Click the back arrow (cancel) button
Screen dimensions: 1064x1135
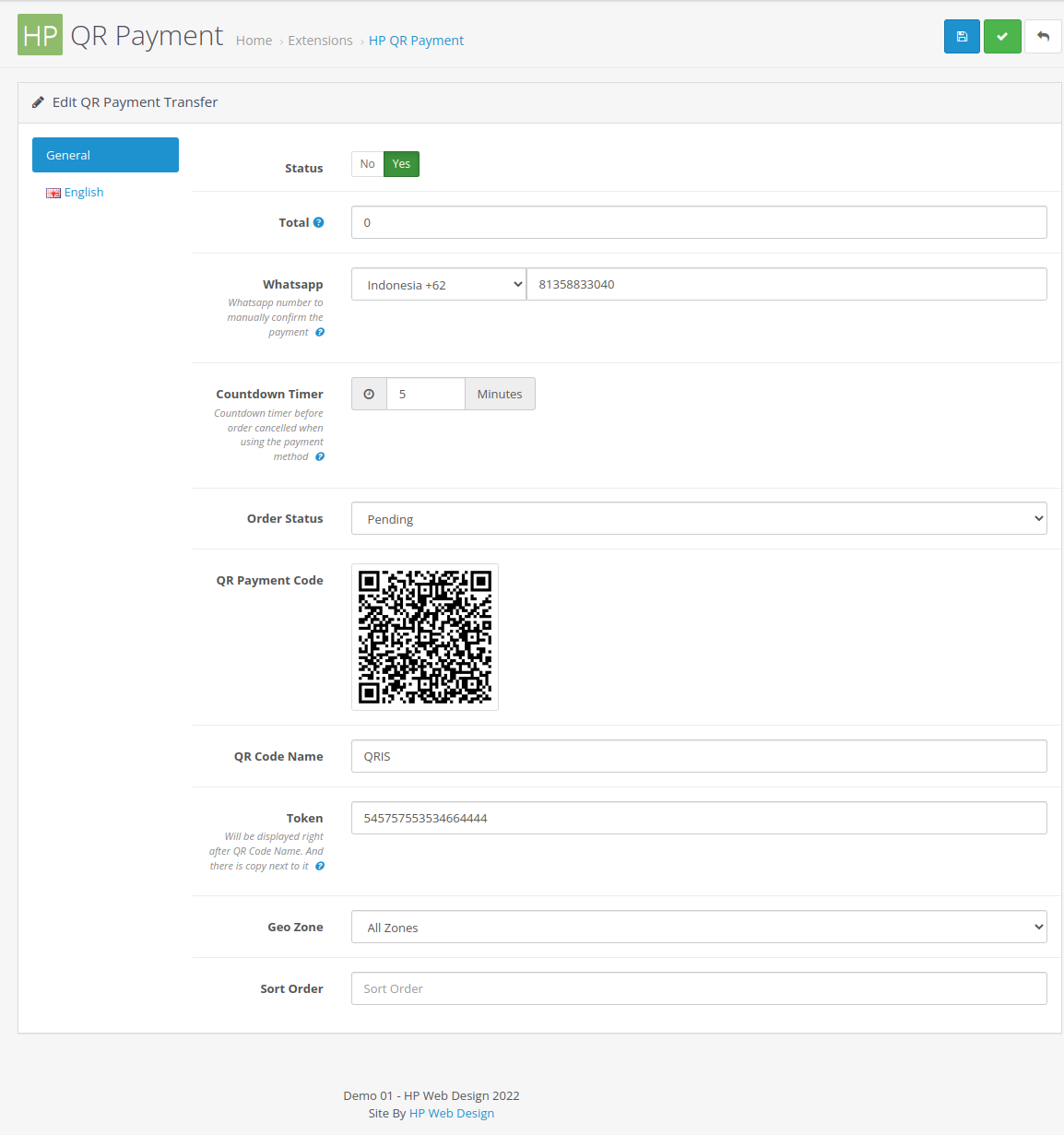pyautogui.click(x=1043, y=37)
